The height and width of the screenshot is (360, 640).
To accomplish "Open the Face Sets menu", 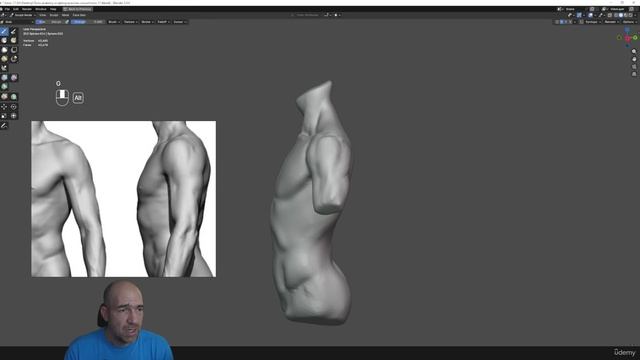I will 79,15.
